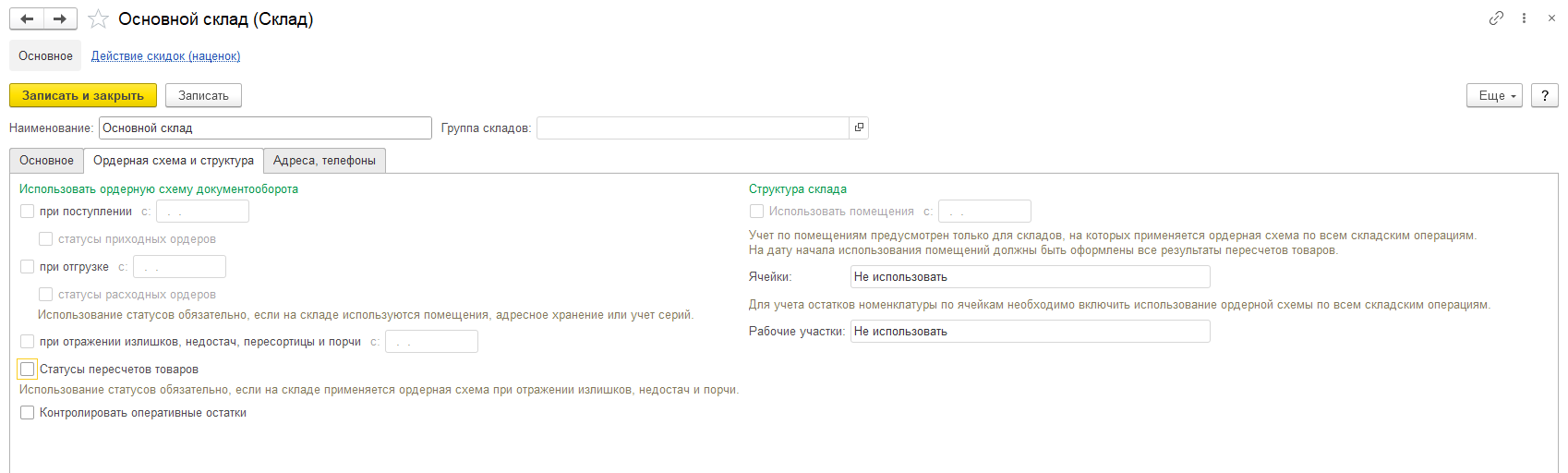This screenshot has height=473, width=1568.
Task: Click Записать и закрыть button
Action: [83, 95]
